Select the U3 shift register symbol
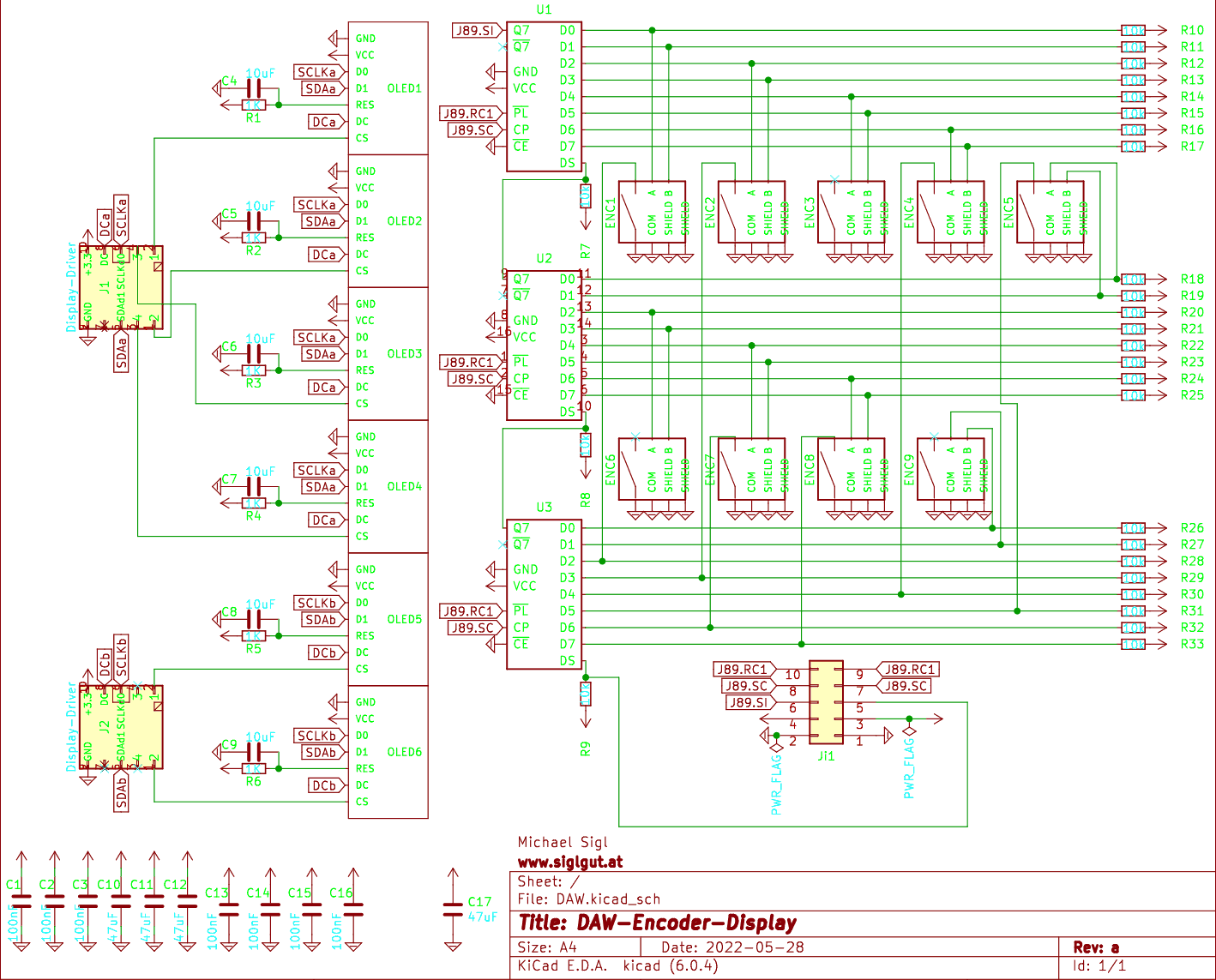This screenshot has width=1216, height=980. click(x=545, y=594)
